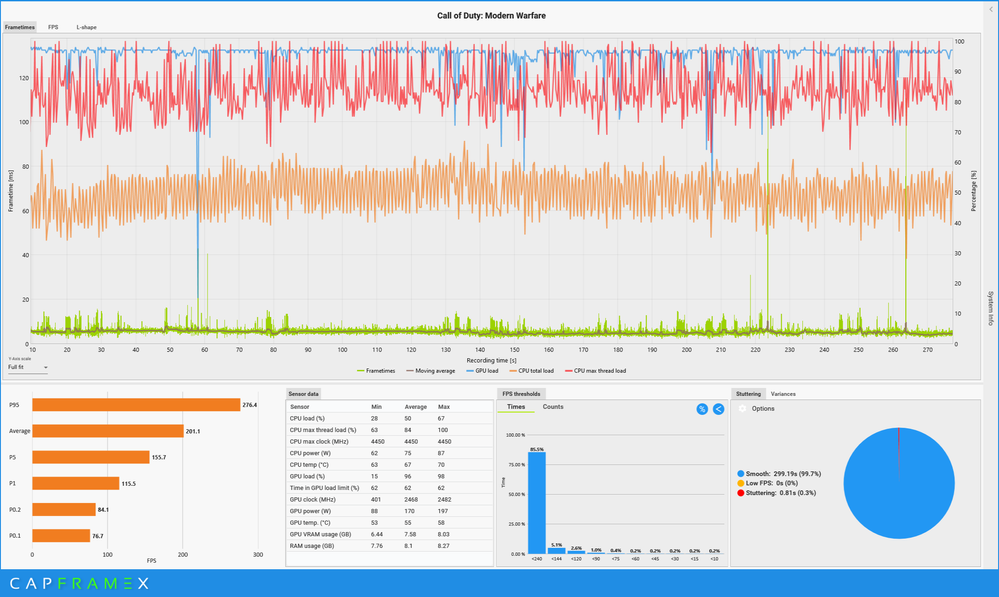Click the Recording time [s] axis label
The width and height of the screenshot is (999, 597).
coord(491,361)
